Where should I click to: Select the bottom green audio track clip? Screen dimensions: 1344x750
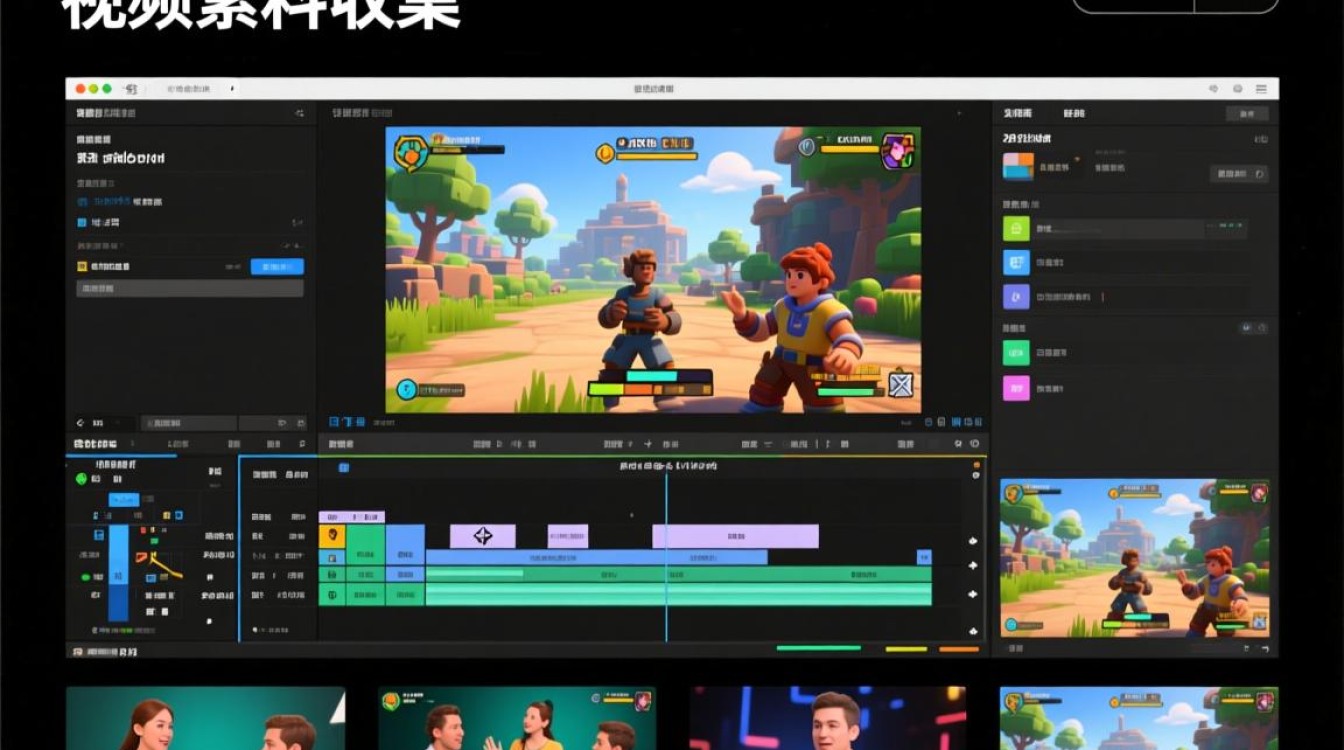(678, 595)
